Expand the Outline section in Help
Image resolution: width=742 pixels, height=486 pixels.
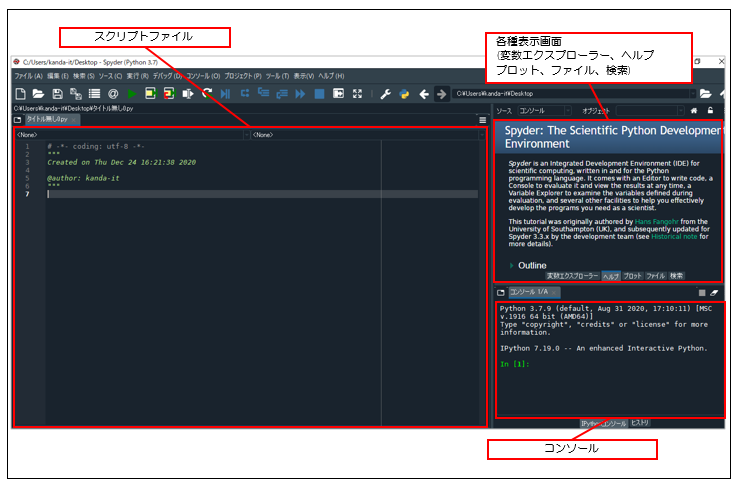(x=512, y=265)
